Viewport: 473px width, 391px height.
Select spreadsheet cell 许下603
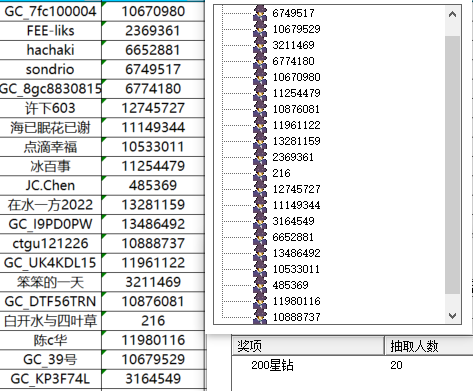pos(50,108)
